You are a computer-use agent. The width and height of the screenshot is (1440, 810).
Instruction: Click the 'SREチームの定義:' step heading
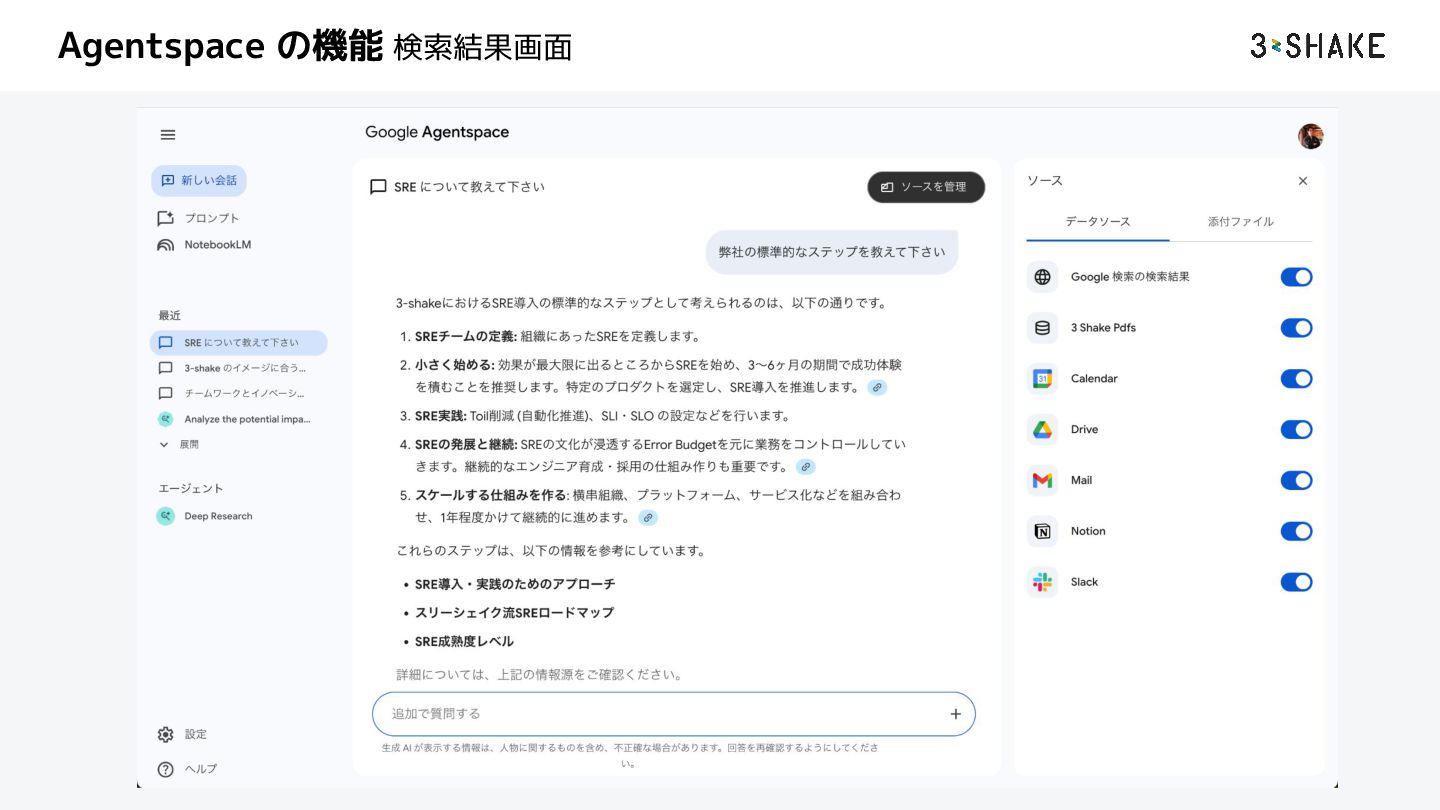click(x=466, y=337)
